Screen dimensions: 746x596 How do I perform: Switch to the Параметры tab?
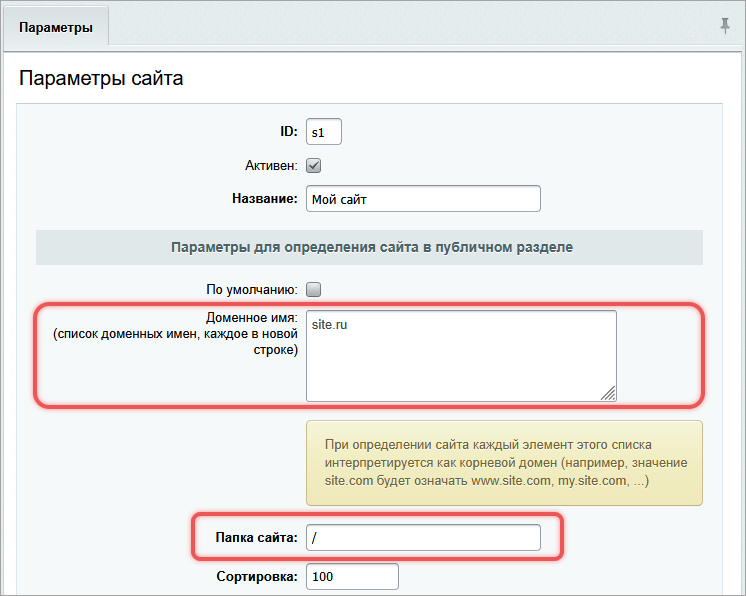coord(56,28)
